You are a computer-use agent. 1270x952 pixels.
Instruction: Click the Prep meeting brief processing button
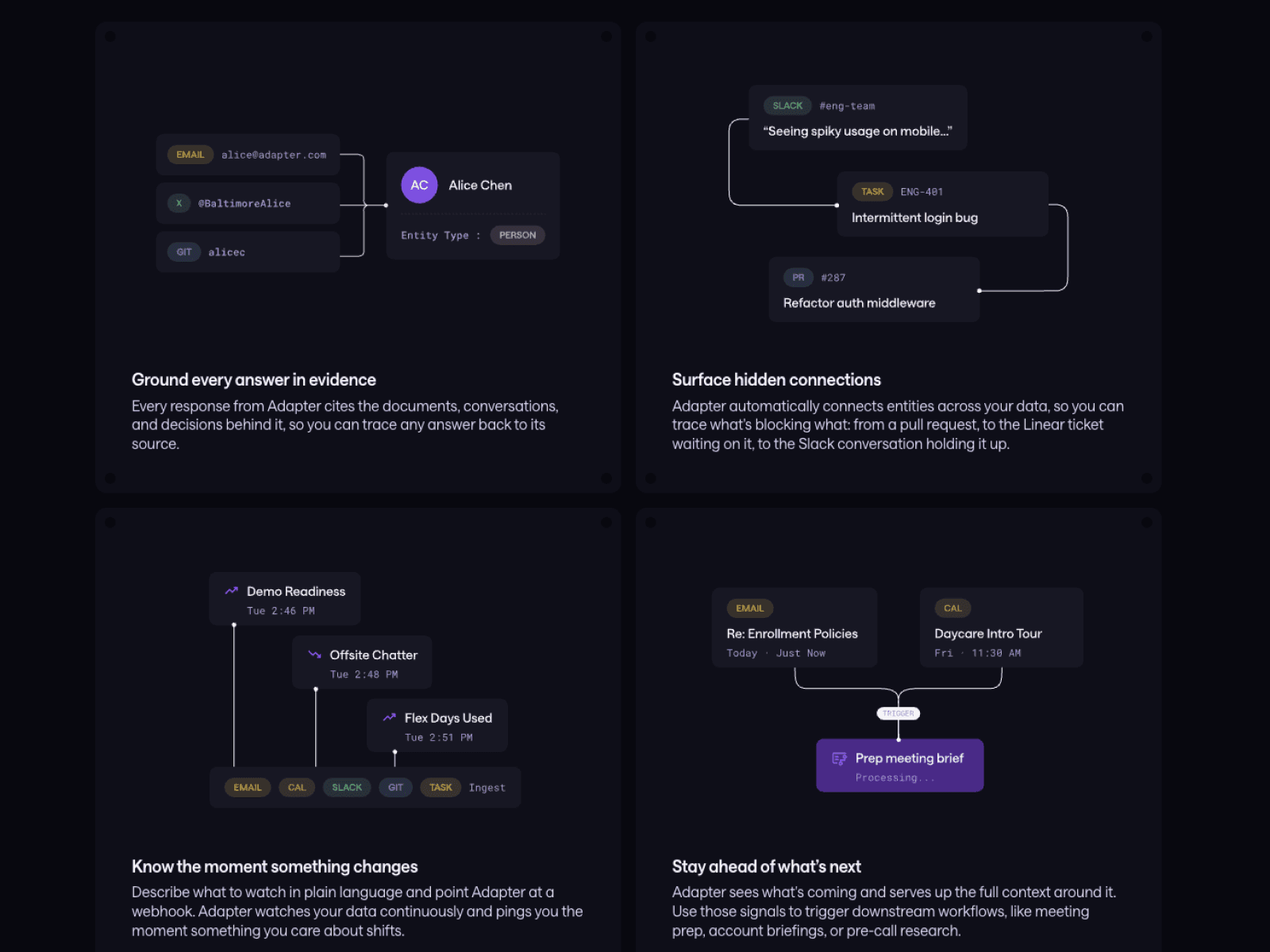[900, 766]
